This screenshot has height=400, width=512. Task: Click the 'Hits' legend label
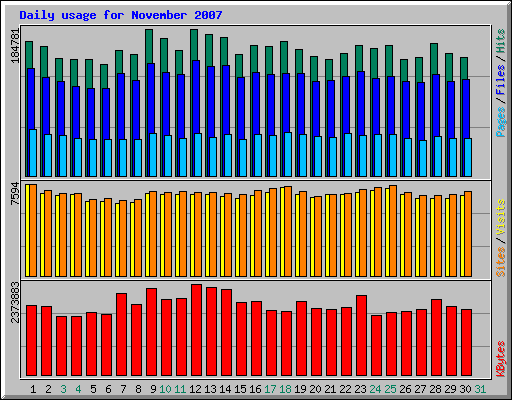click(501, 41)
